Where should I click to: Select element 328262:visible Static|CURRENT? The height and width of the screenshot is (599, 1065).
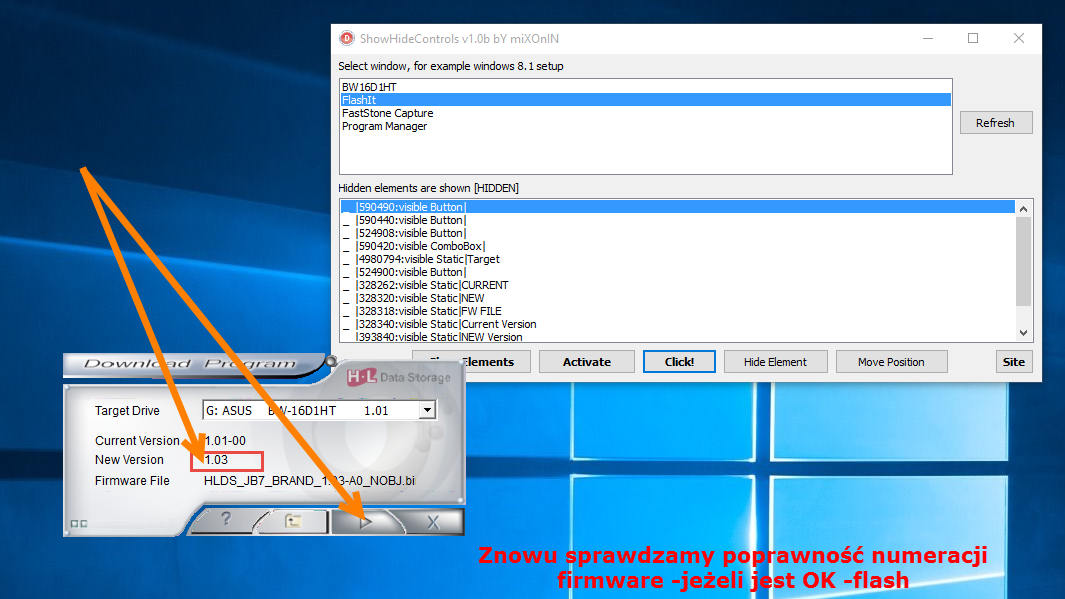(677, 285)
